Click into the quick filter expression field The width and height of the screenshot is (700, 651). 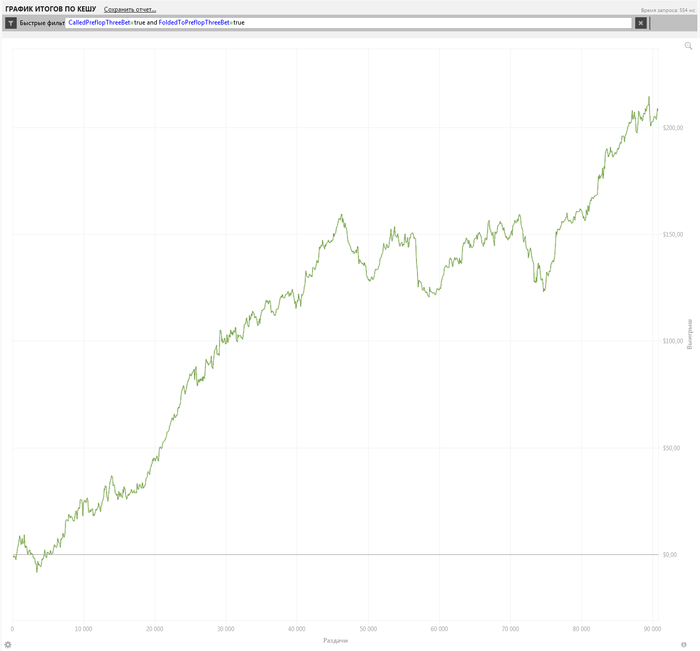(x=348, y=23)
